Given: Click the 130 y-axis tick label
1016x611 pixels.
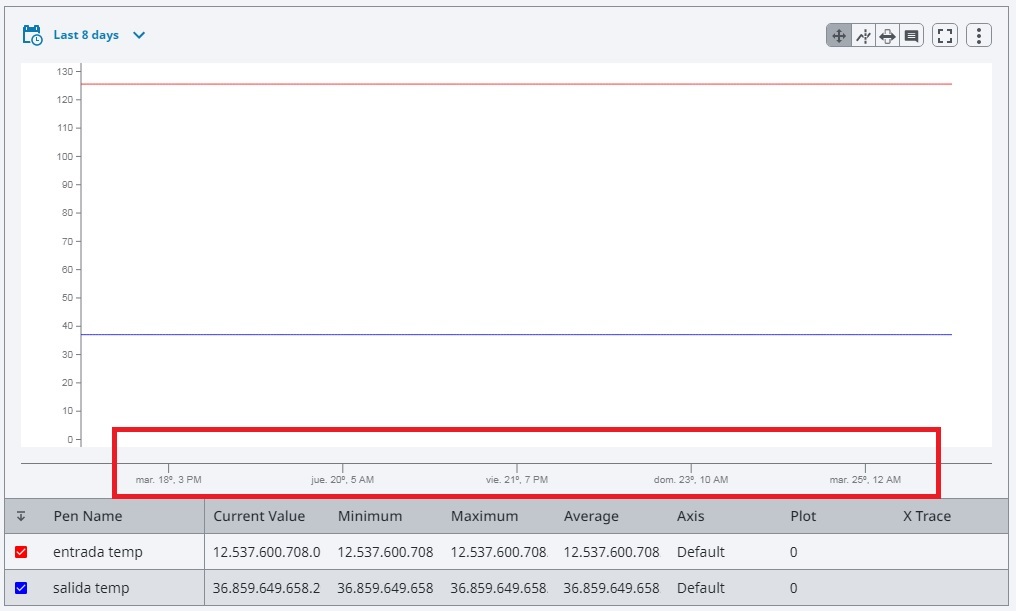Looking at the screenshot, I should coord(65,71).
